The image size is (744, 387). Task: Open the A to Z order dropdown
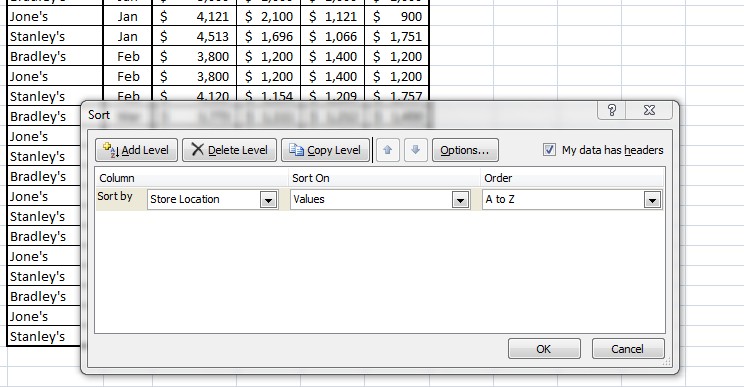[x=652, y=200]
